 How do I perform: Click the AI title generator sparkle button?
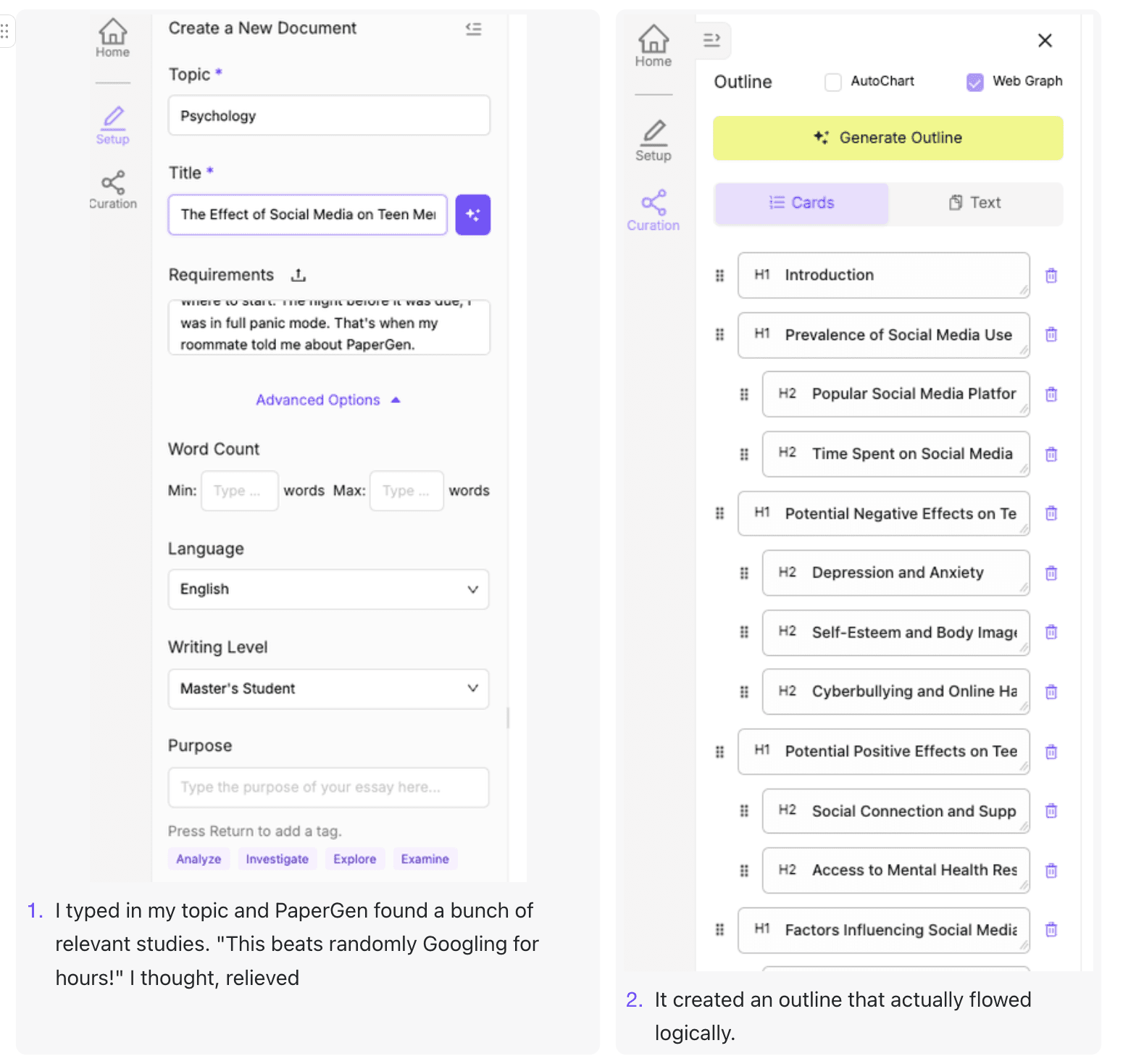coord(472,215)
